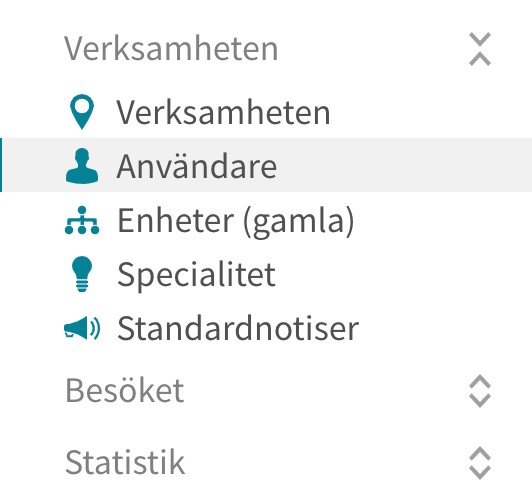The image size is (532, 492).
Task: Click the map pin icon beside Verksamheten
Action: pos(82,112)
